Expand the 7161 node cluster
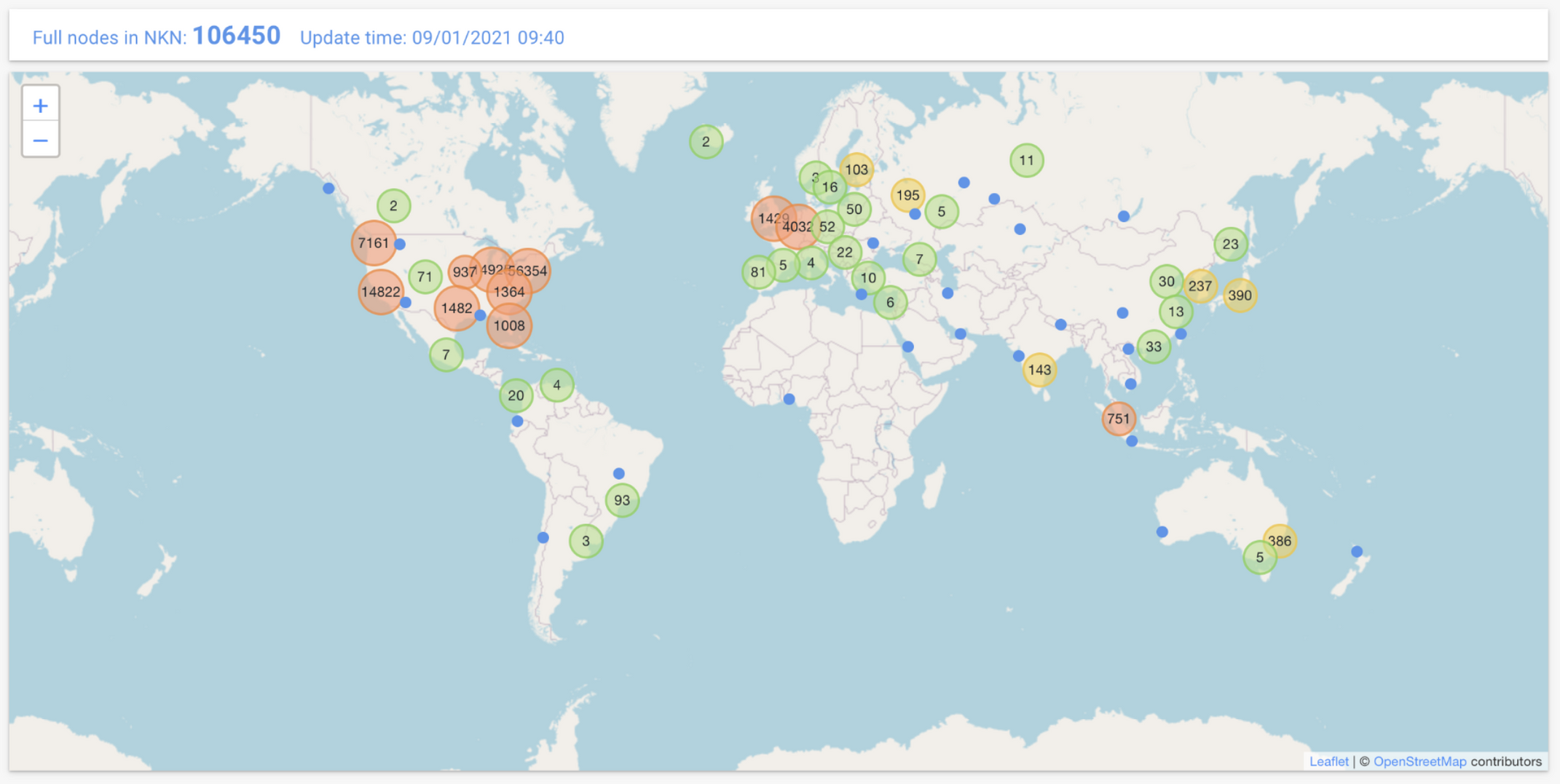 click(x=374, y=243)
